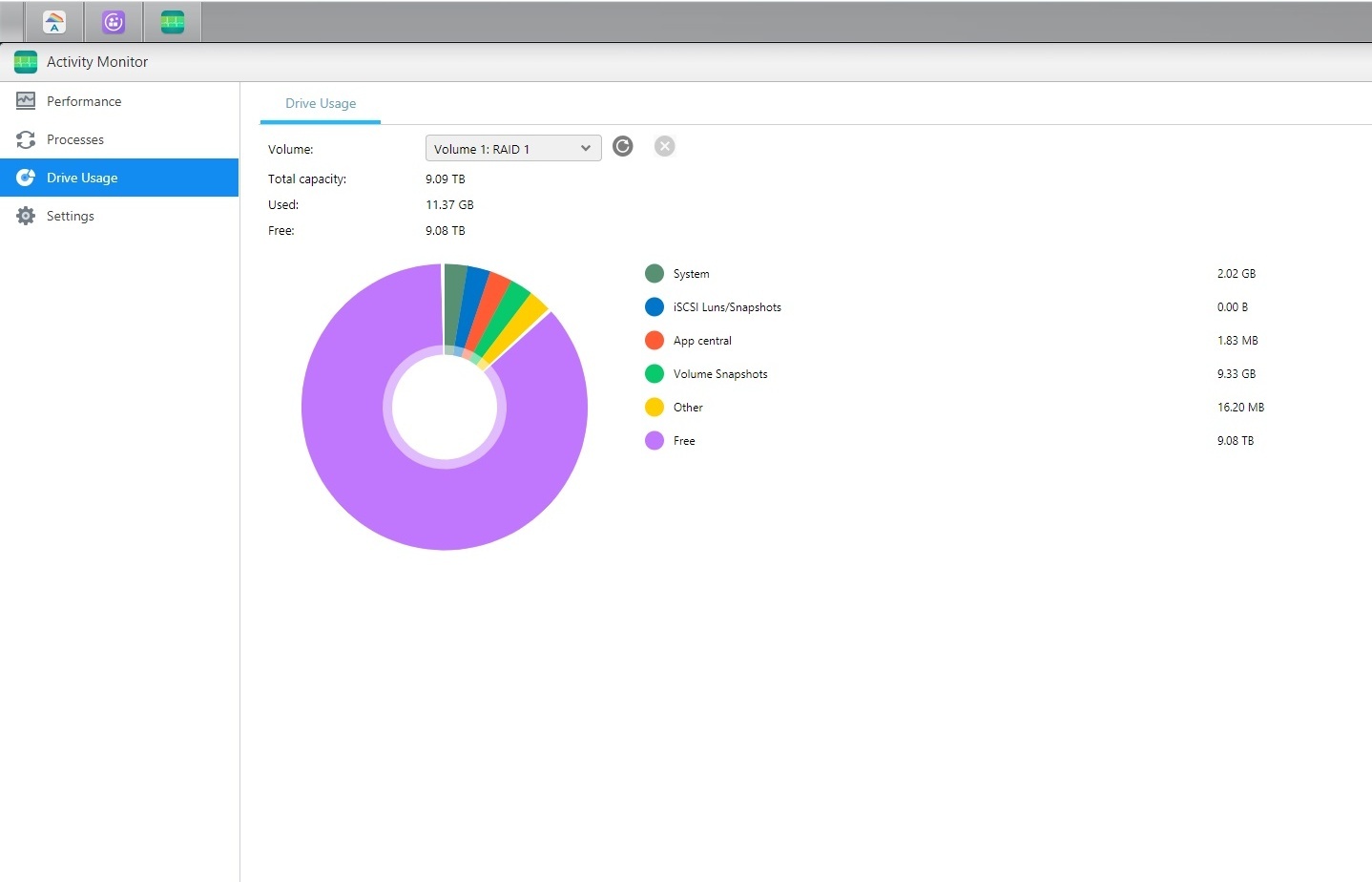
Task: Click the Activity Monitor icon in the header
Action: [26, 61]
